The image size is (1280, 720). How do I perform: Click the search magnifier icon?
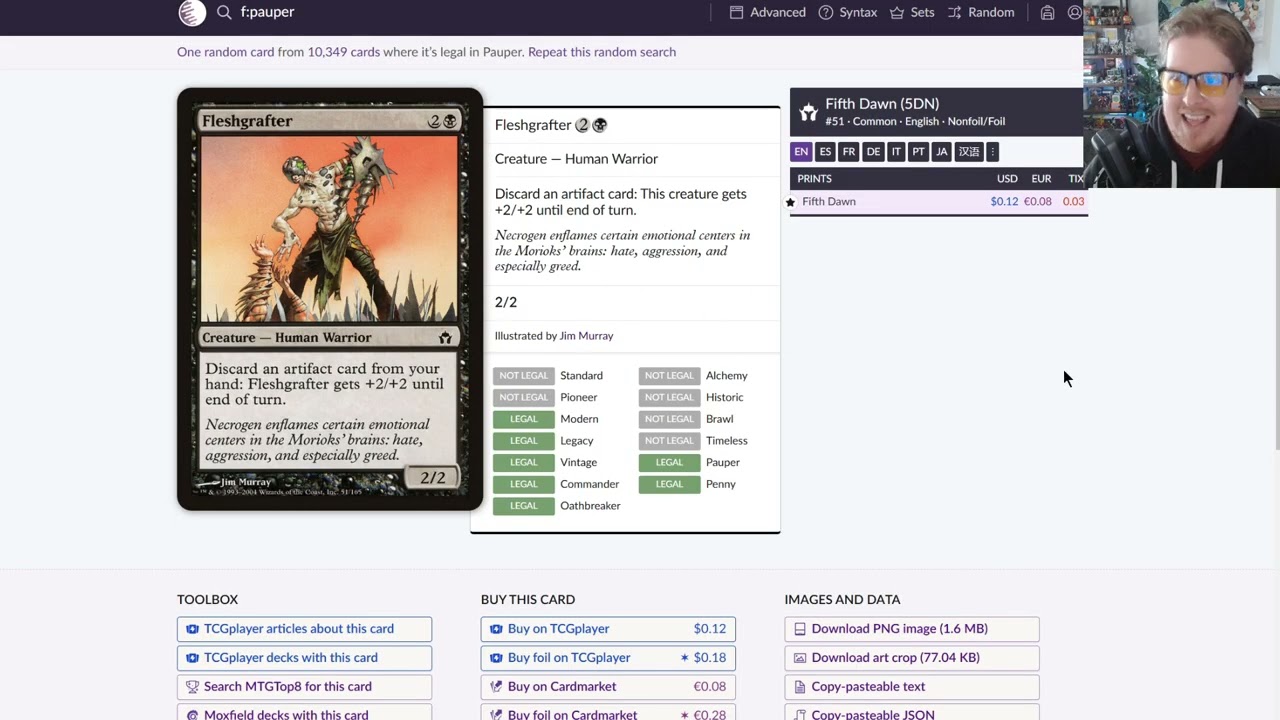click(x=224, y=12)
